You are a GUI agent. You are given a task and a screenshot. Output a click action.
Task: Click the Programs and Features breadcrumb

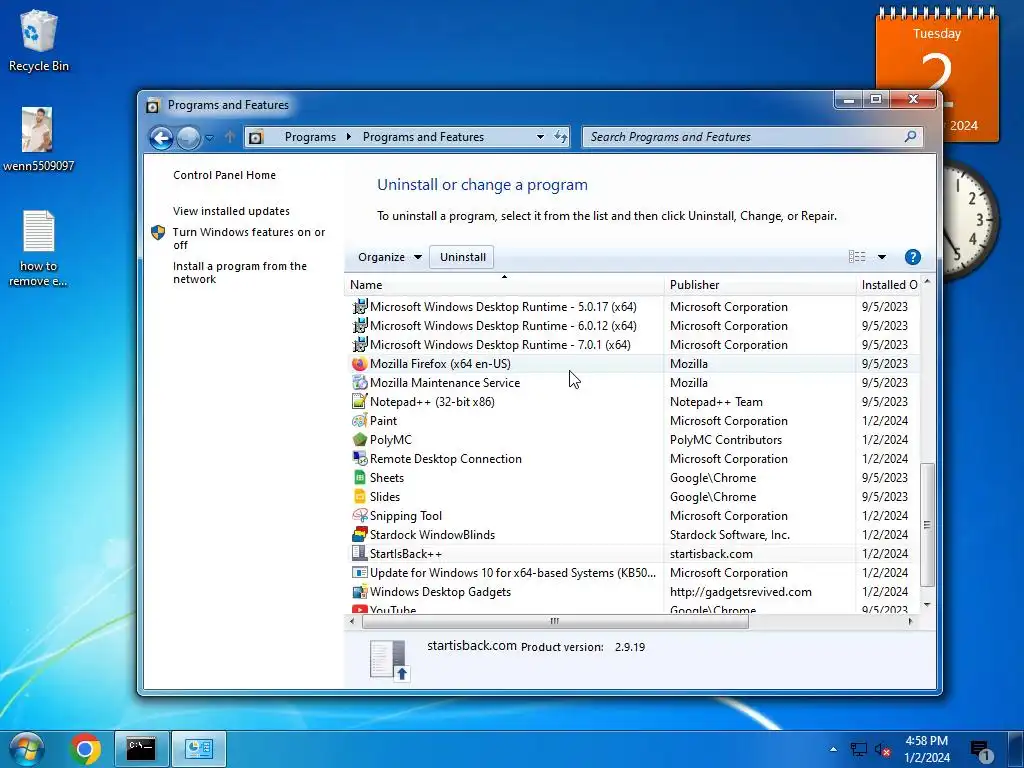tap(423, 136)
